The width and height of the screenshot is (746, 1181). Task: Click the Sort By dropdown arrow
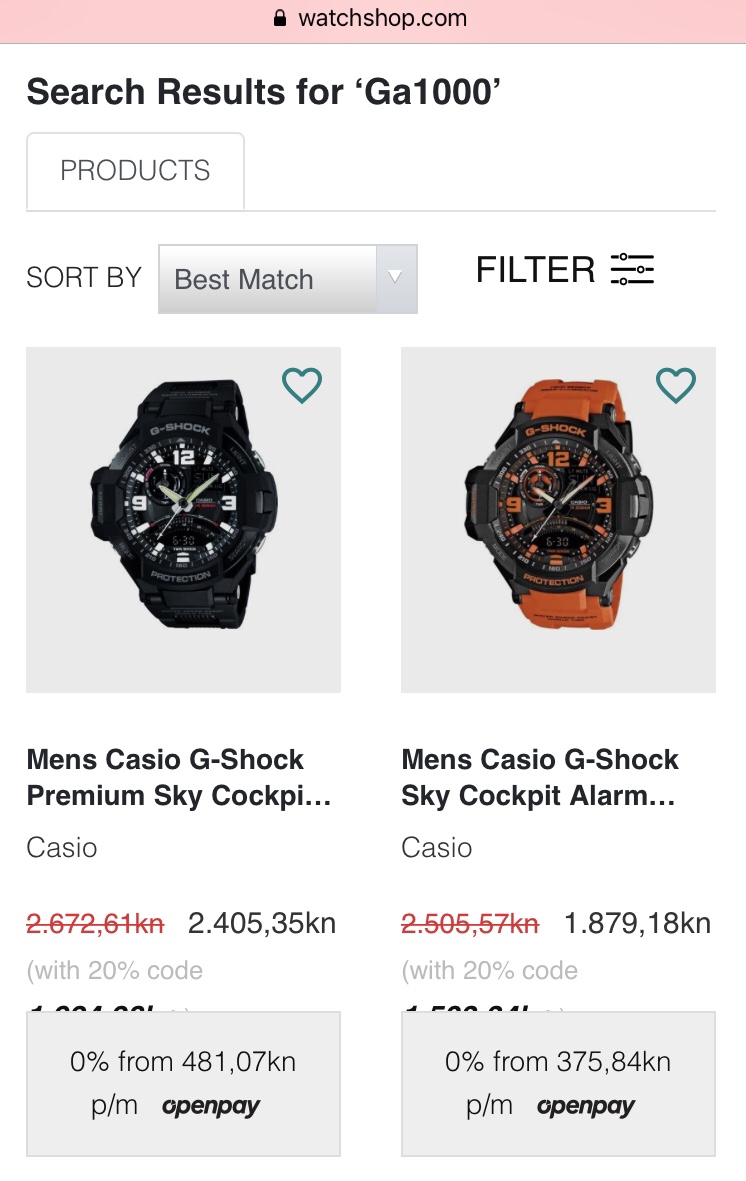[x=396, y=278]
